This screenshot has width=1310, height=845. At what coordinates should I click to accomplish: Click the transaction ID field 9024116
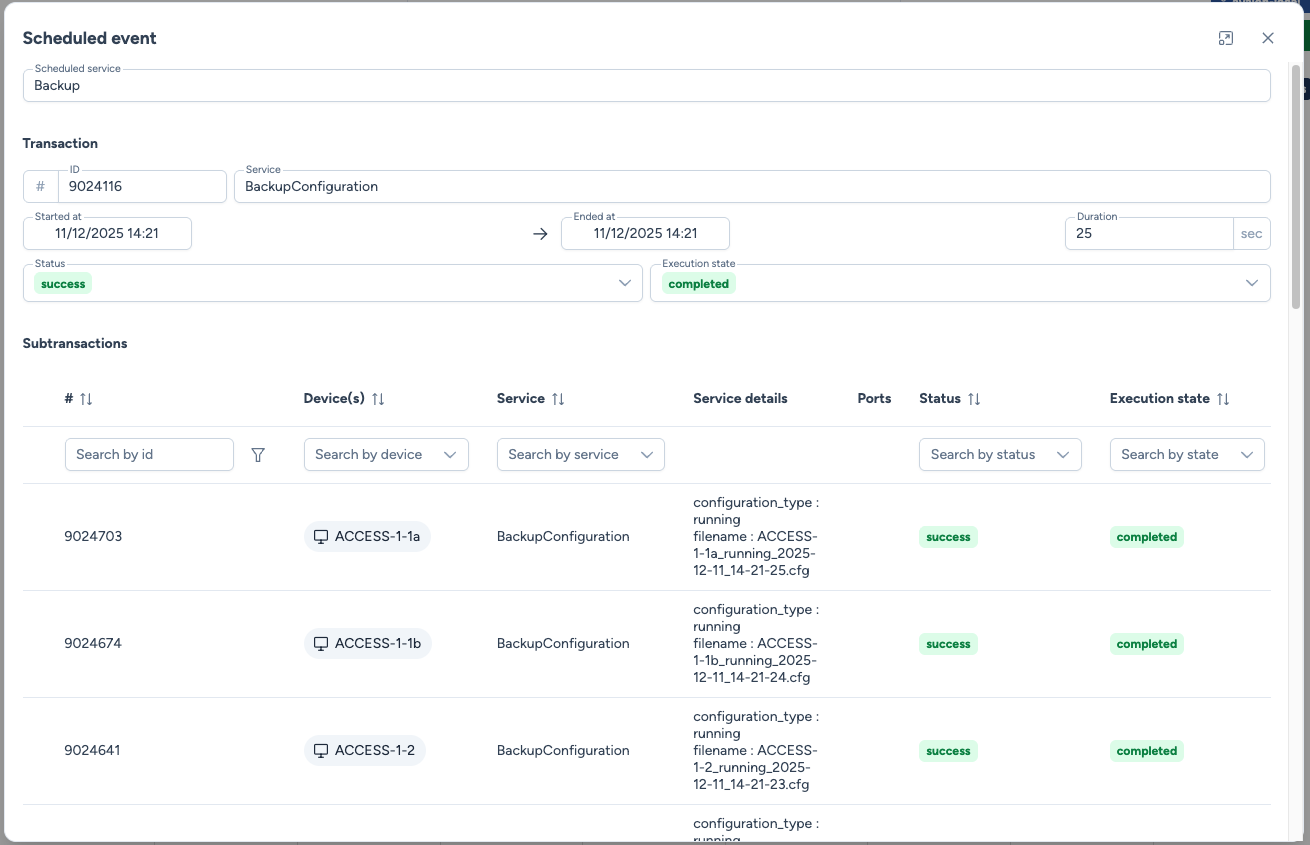(141, 186)
